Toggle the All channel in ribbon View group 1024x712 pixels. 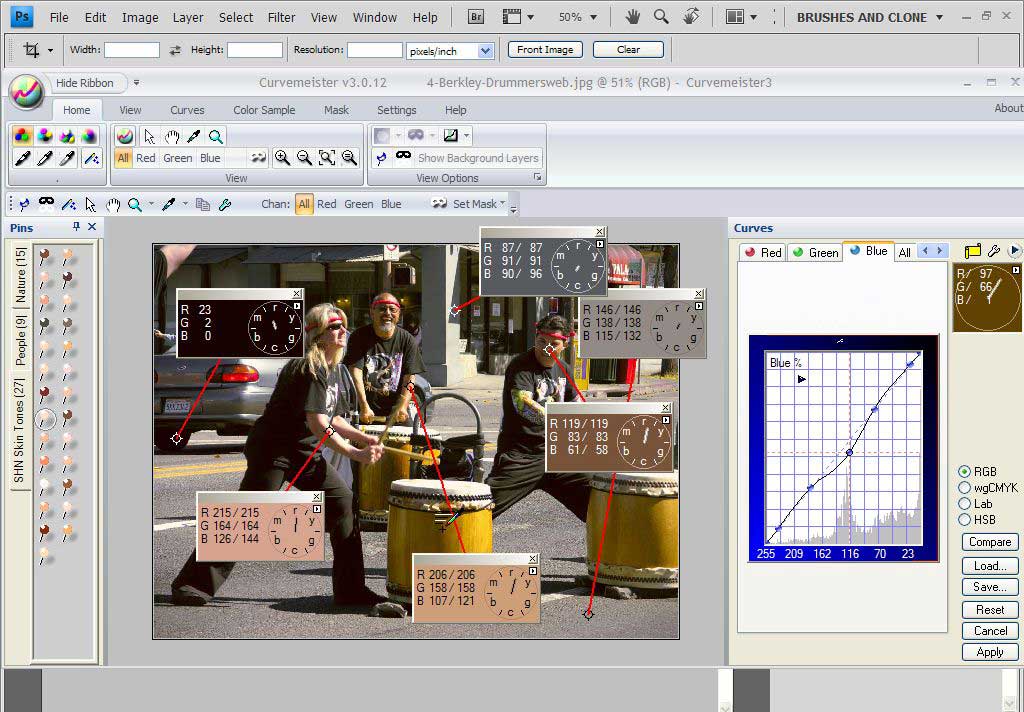click(123, 158)
